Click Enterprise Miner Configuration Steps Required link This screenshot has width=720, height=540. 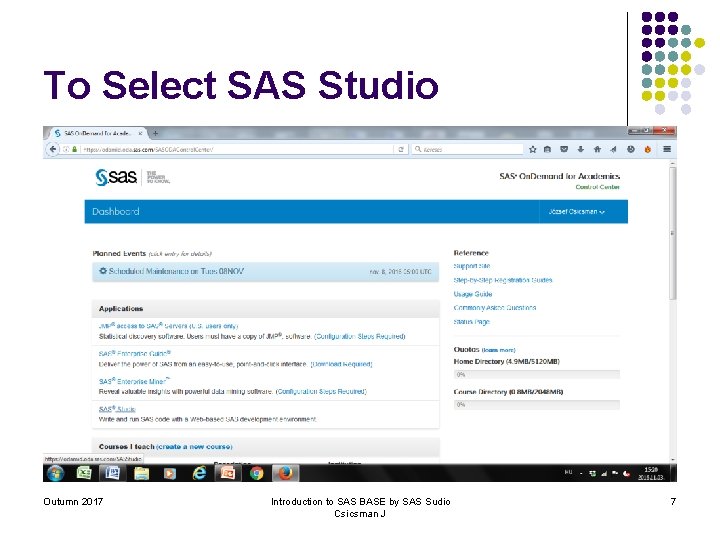(321, 392)
